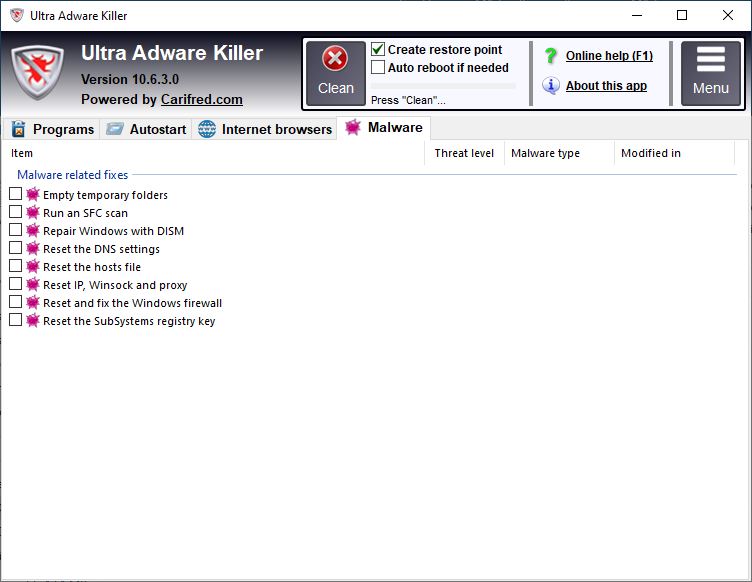Select Reset IP, Winsock and proxy text
The image size is (752, 582).
tap(115, 285)
